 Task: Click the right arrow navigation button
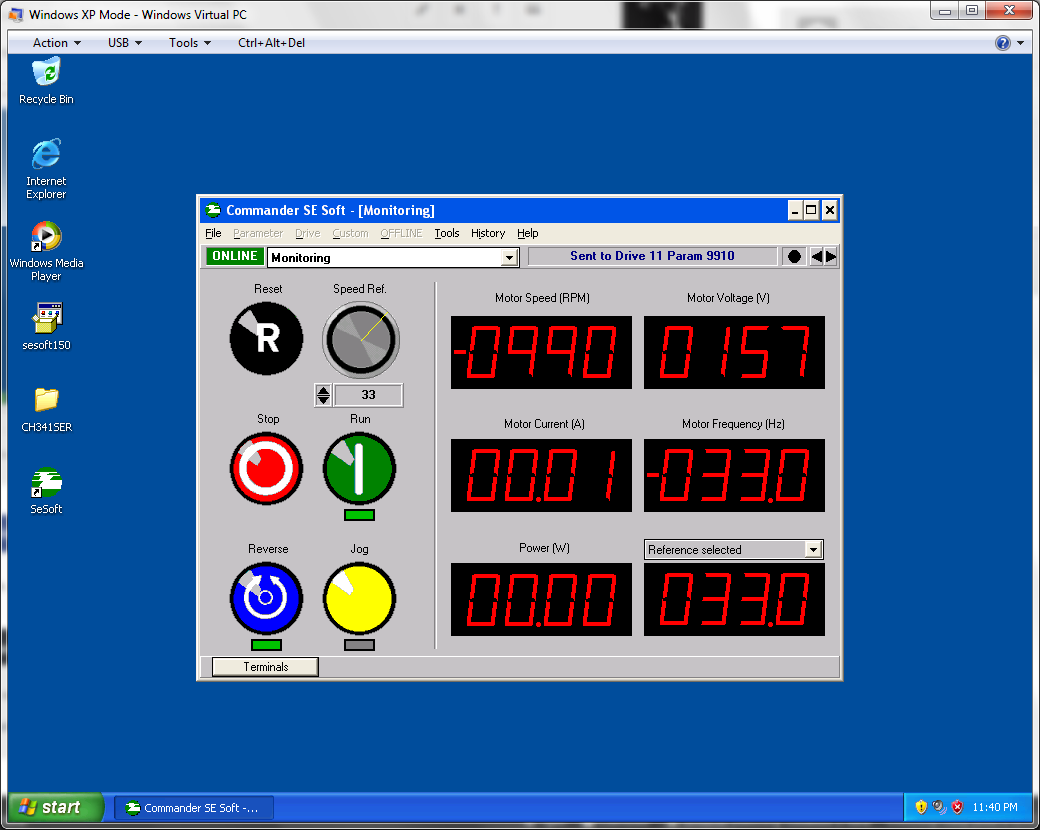pos(831,256)
